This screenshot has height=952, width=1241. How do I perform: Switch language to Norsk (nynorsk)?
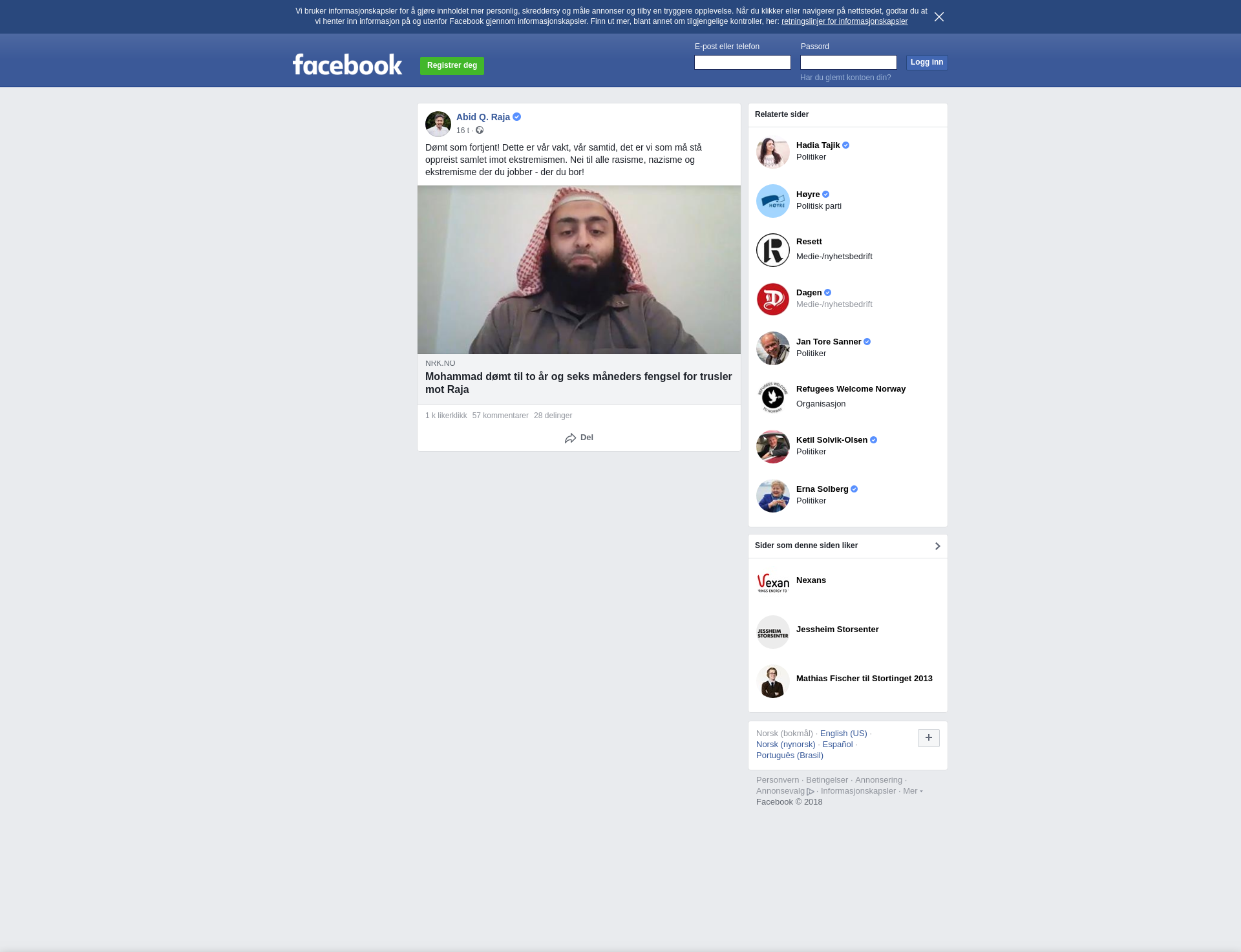click(785, 745)
